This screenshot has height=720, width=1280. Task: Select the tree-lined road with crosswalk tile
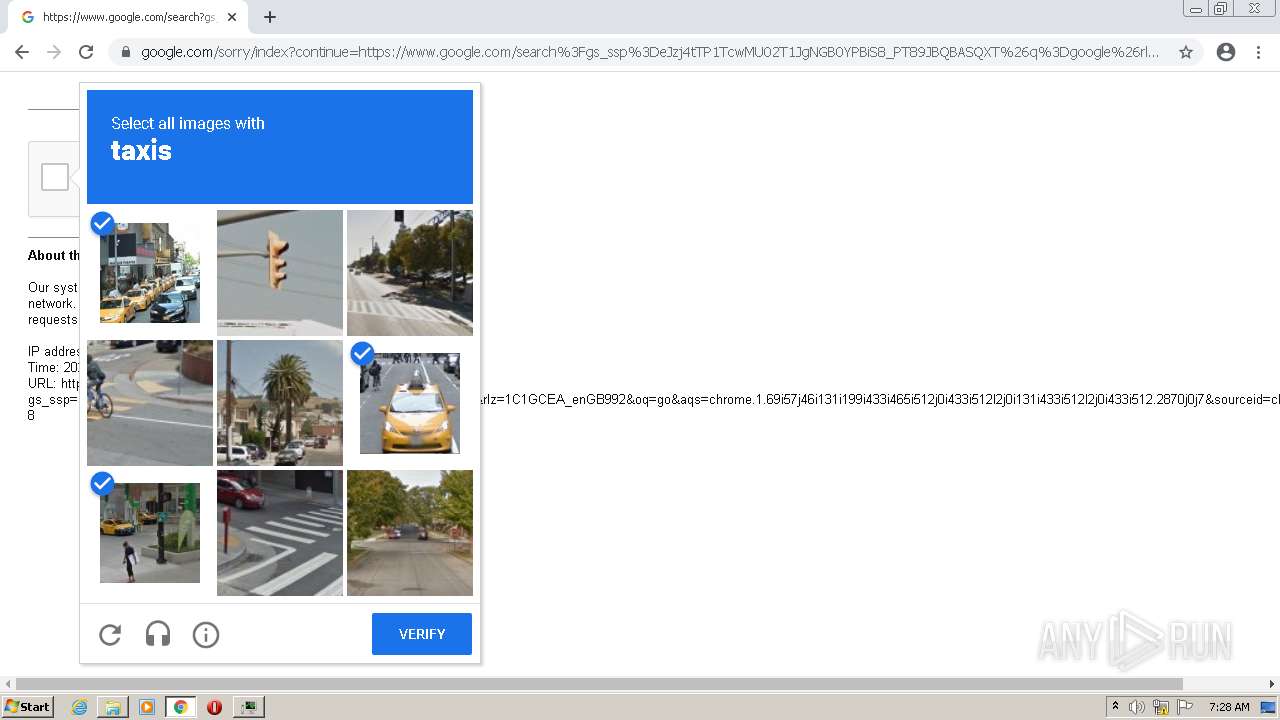click(410, 273)
